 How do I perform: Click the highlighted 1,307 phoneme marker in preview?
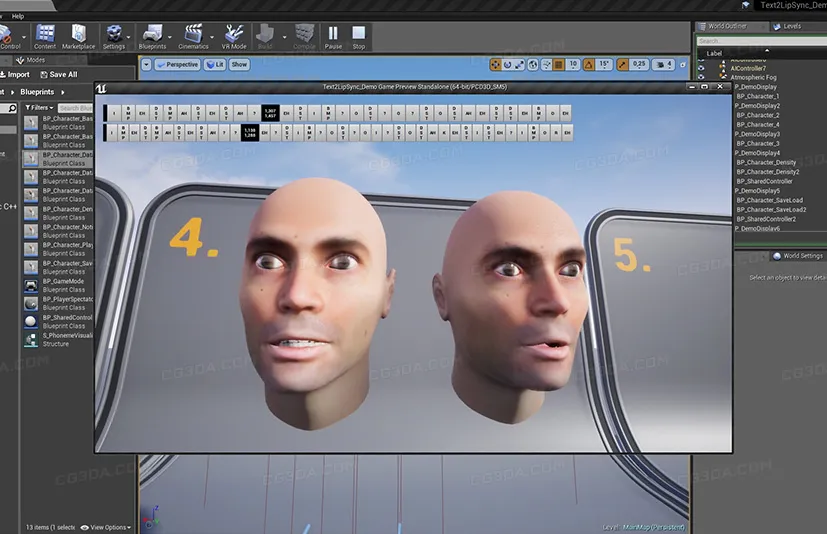(270, 113)
